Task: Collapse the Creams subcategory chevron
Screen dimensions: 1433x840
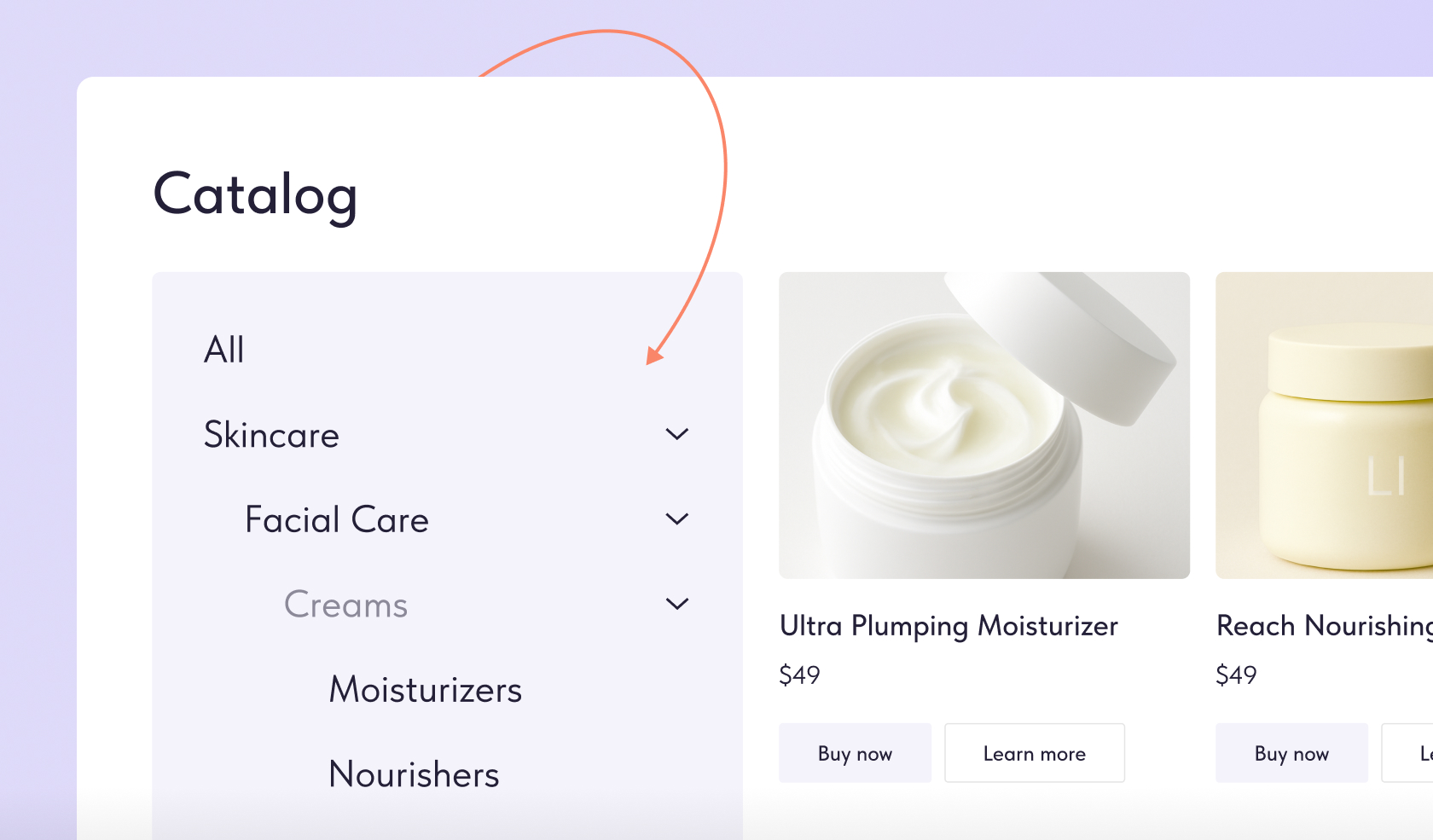Action: [676, 604]
